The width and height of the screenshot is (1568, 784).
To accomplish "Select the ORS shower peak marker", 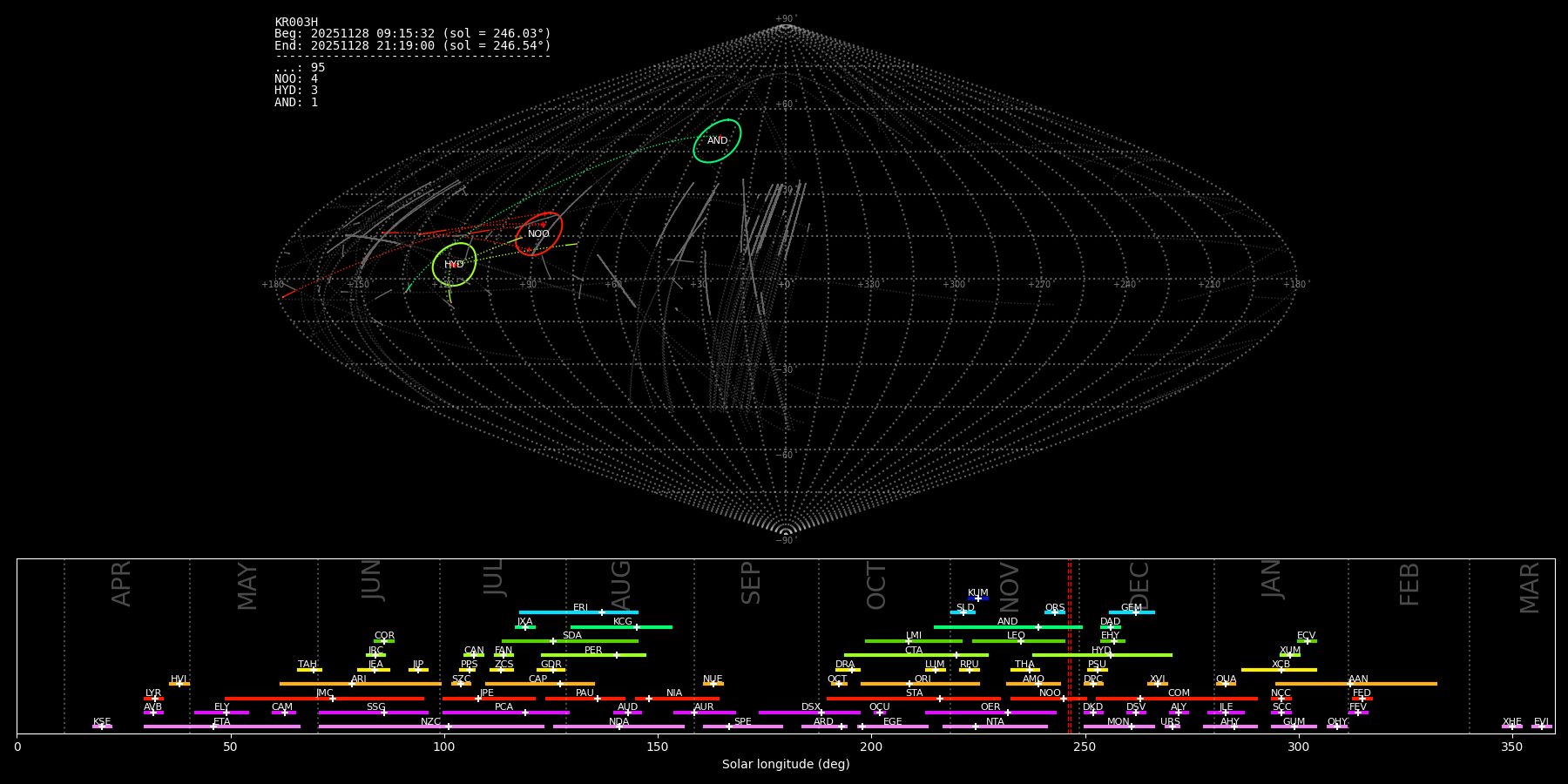I will 1055,612.
